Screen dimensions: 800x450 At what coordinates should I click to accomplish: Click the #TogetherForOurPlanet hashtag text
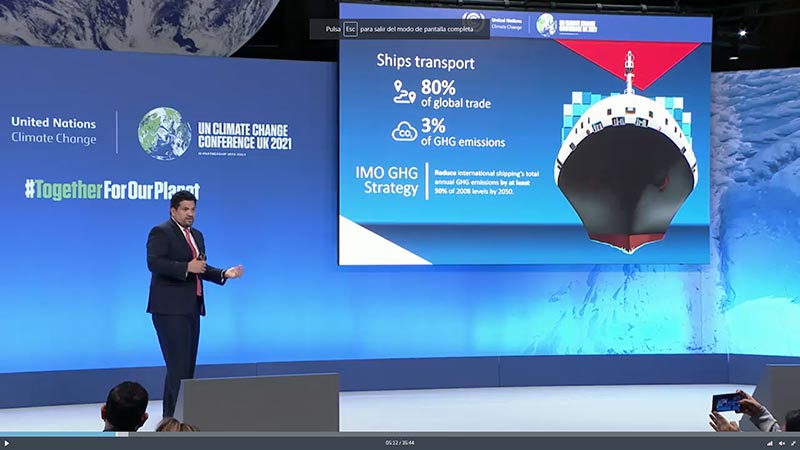coord(112,190)
